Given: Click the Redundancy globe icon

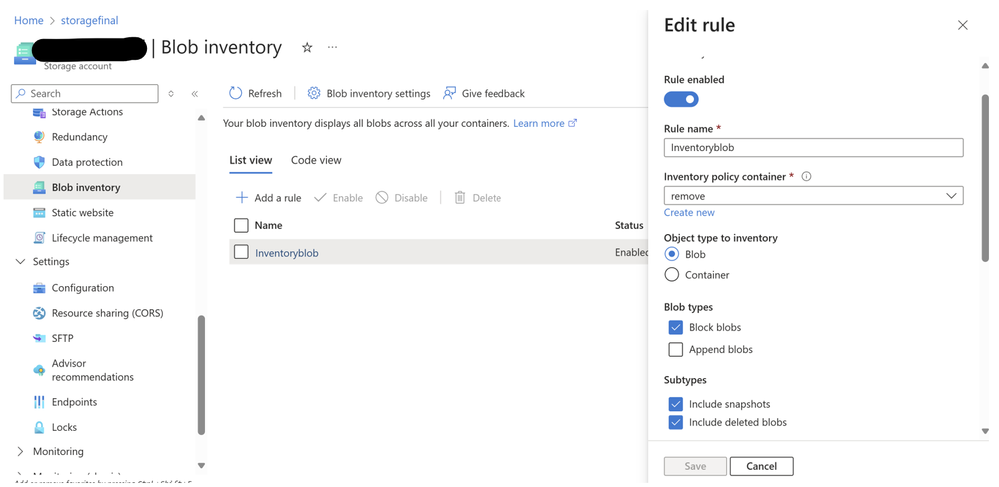Looking at the screenshot, I should click(x=40, y=137).
